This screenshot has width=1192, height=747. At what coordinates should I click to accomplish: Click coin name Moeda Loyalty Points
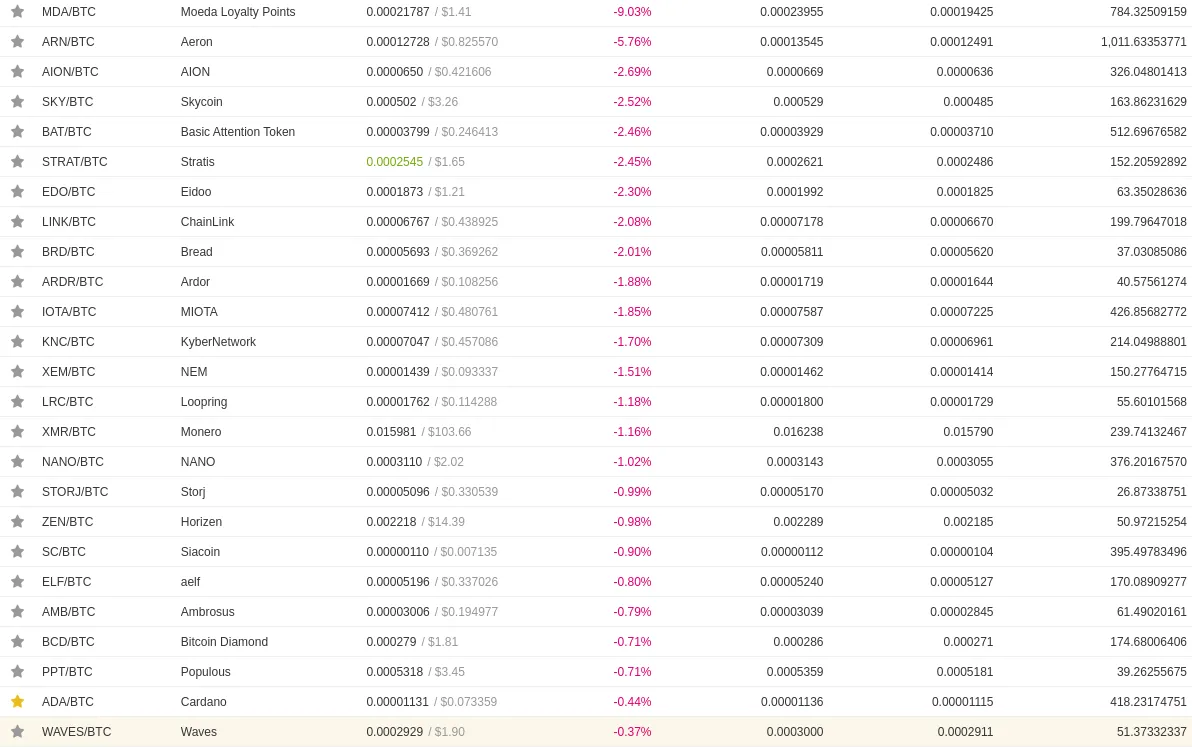point(238,11)
